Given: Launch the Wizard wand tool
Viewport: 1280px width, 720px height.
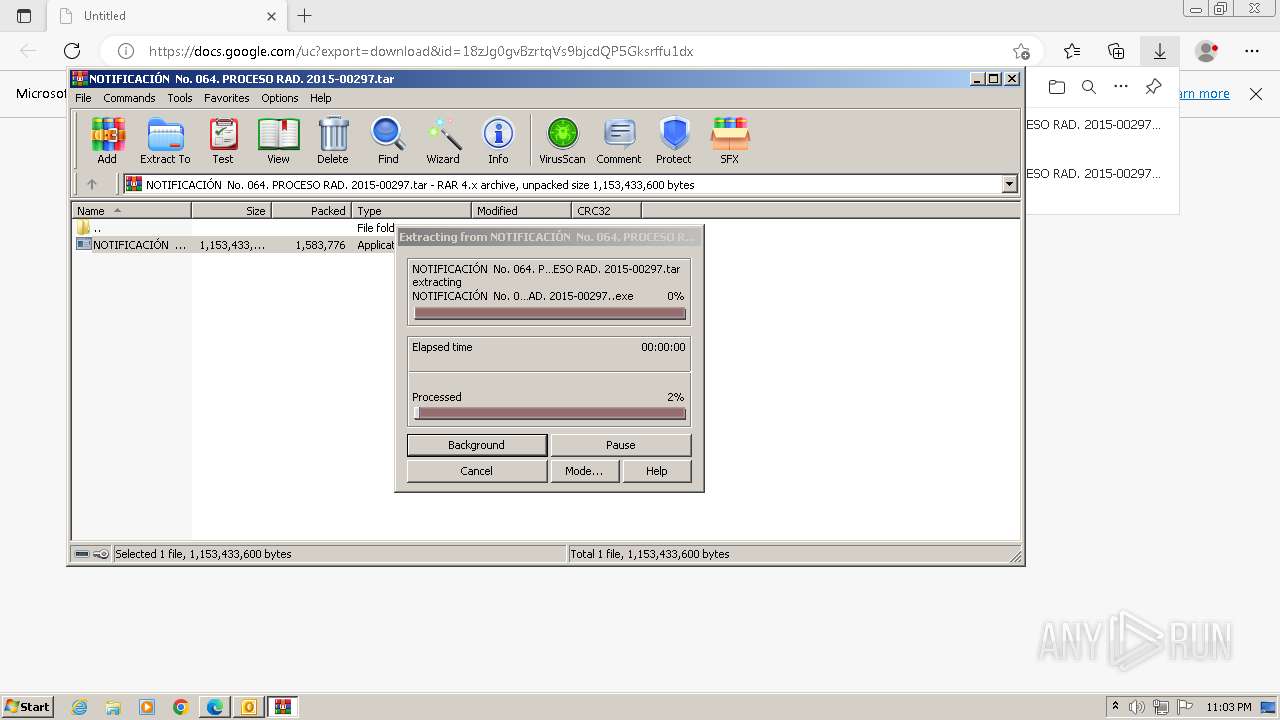Looking at the screenshot, I should (443, 140).
